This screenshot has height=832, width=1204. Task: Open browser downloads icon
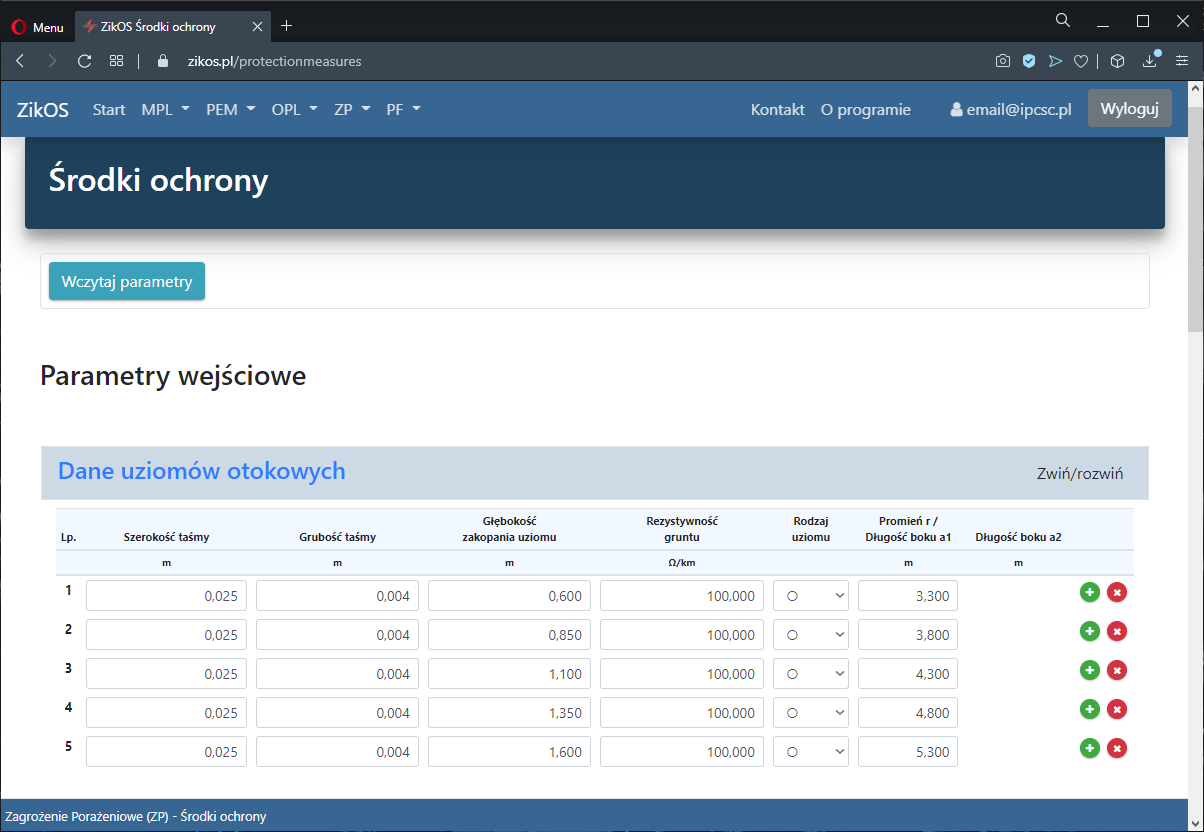[x=1150, y=61]
